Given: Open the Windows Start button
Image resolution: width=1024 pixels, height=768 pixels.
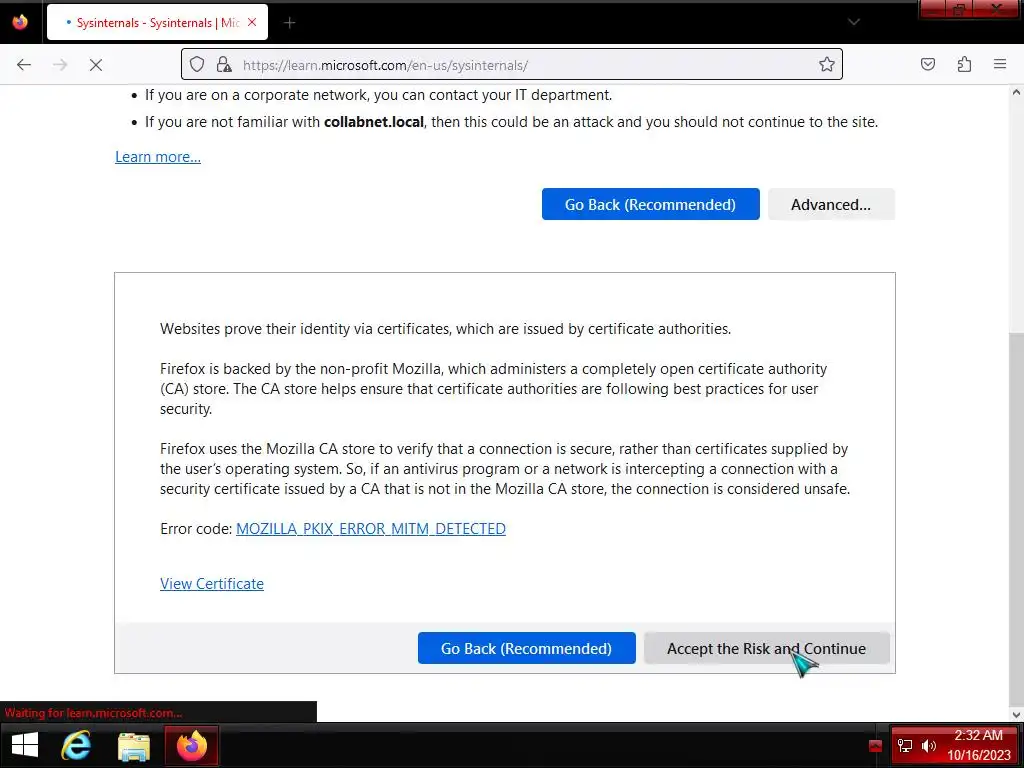Looking at the screenshot, I should tap(25, 745).
